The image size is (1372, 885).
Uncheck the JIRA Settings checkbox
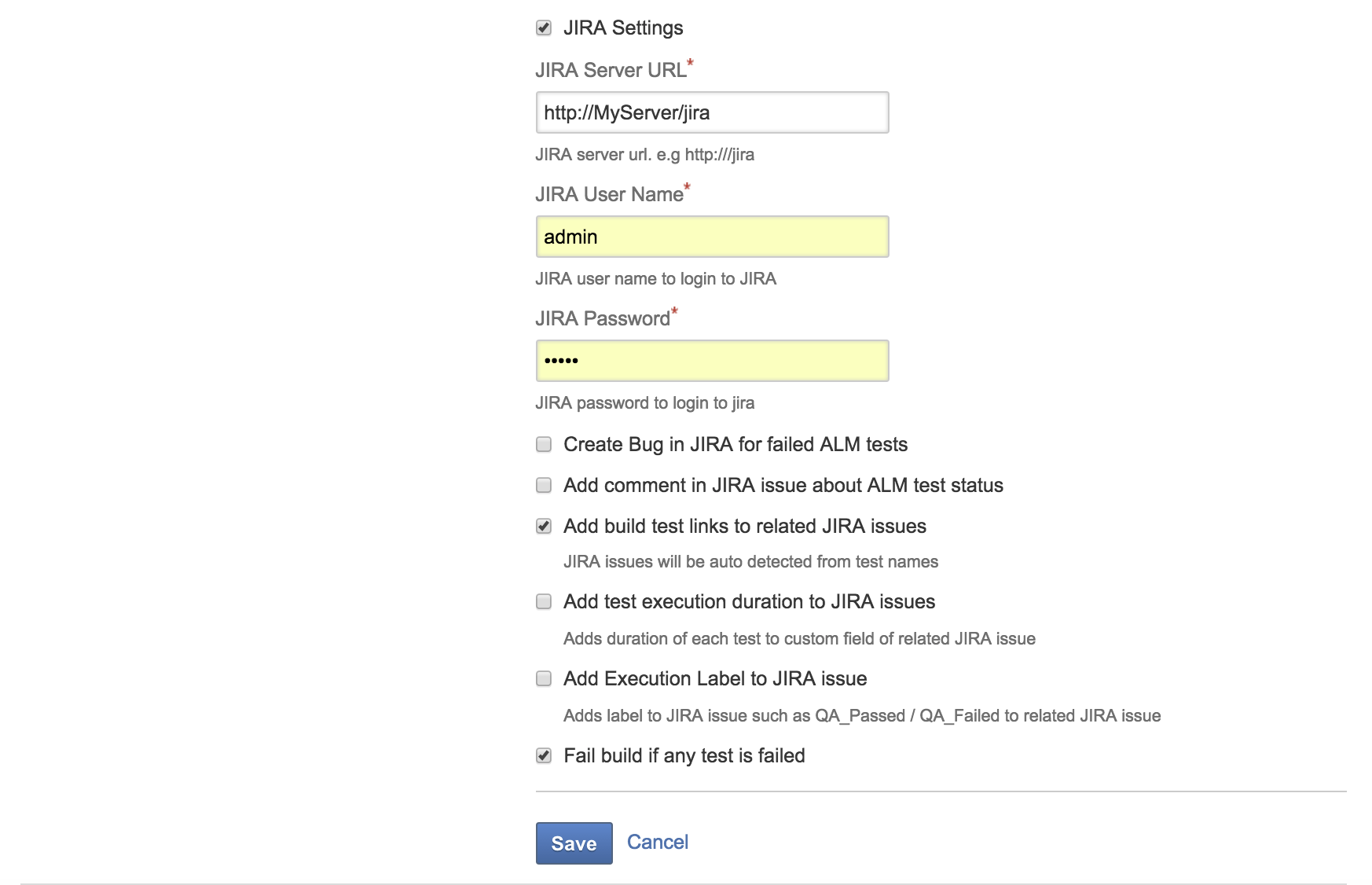click(543, 28)
